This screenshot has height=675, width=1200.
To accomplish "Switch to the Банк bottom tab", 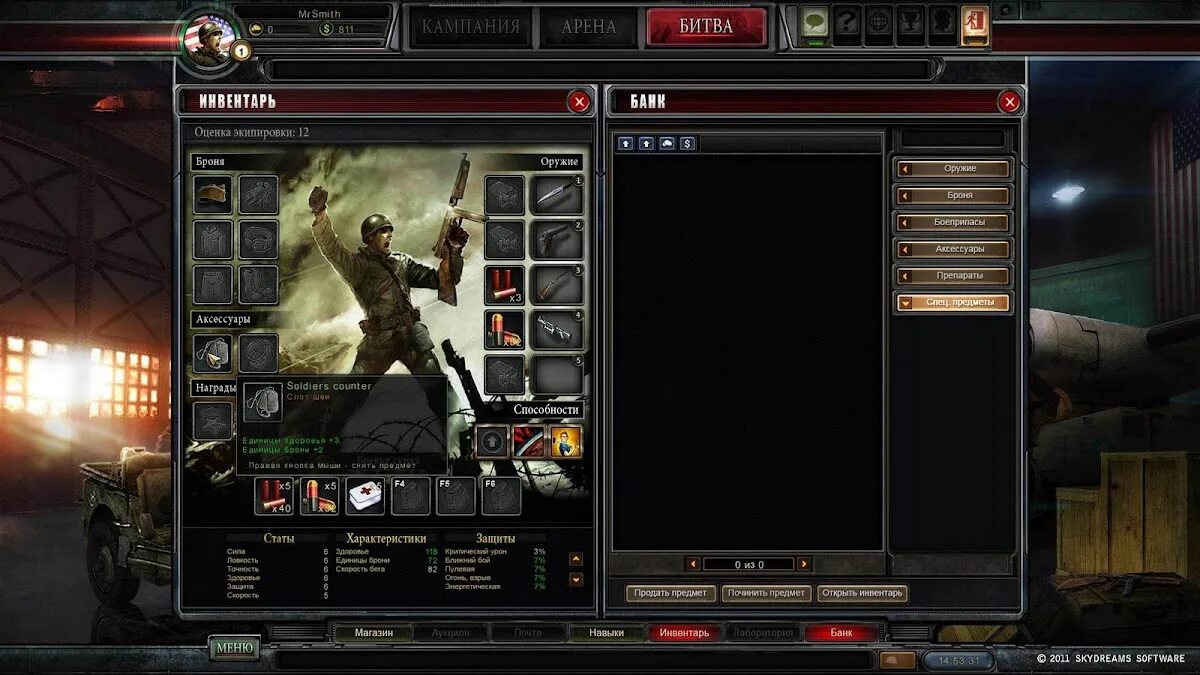I will point(841,632).
